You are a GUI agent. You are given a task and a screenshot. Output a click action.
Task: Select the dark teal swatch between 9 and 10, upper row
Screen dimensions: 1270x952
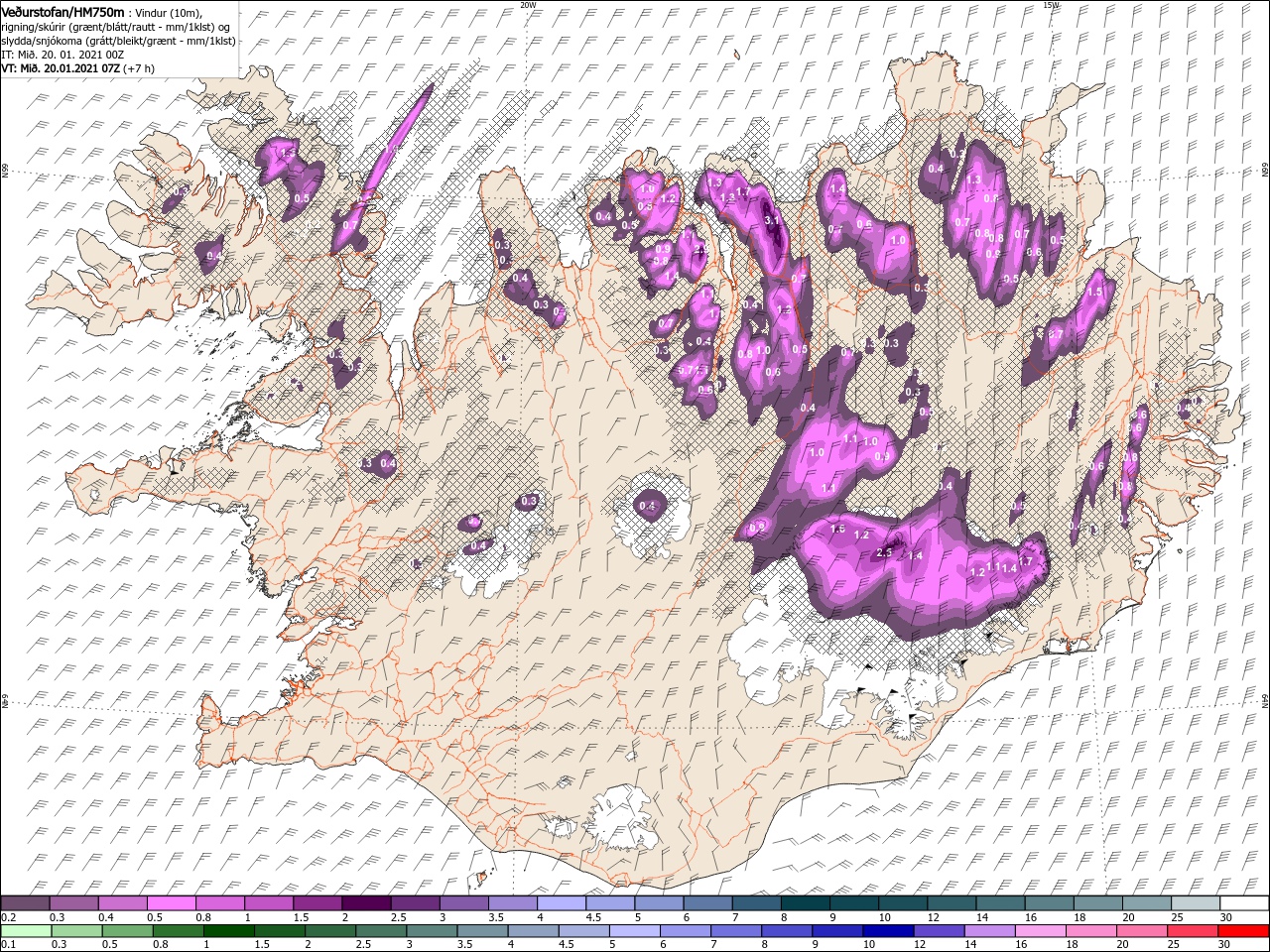(x=854, y=903)
